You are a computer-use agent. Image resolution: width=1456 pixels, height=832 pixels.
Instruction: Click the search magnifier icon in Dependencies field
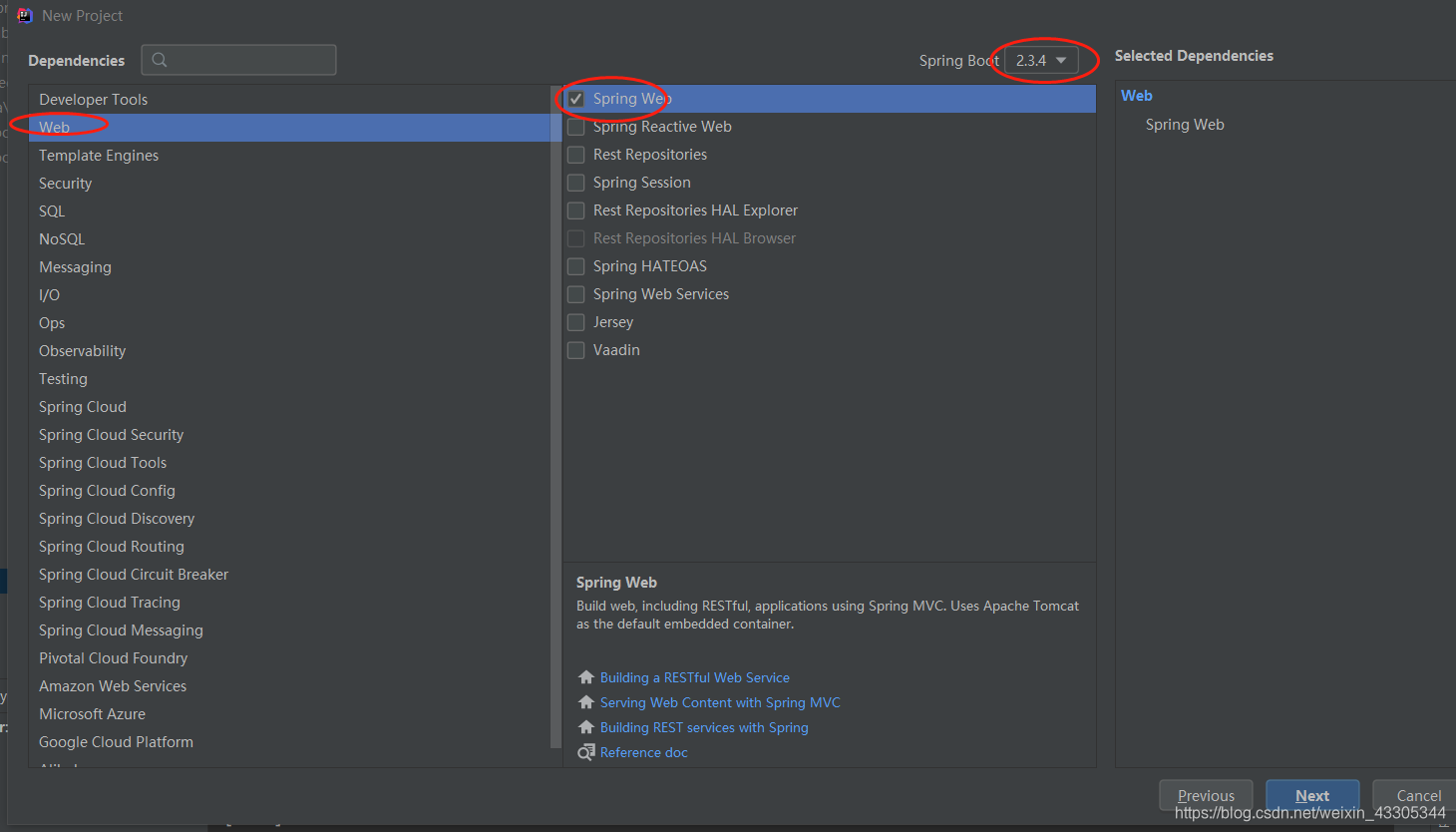pos(160,60)
